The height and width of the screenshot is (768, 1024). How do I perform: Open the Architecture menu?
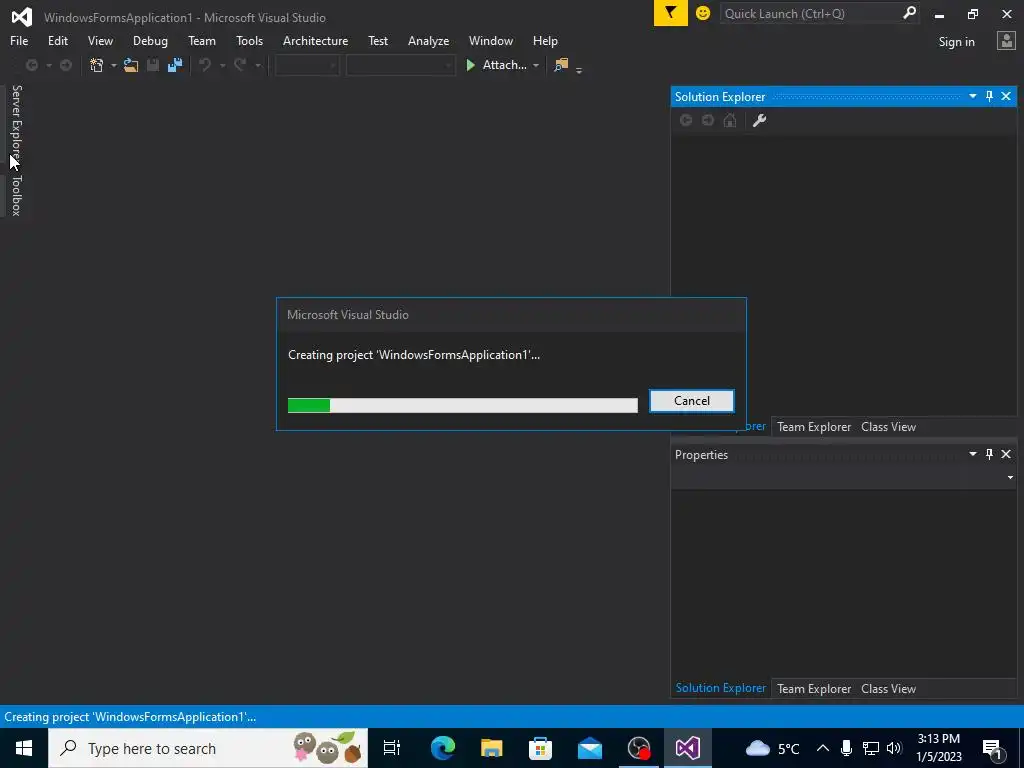coord(315,40)
